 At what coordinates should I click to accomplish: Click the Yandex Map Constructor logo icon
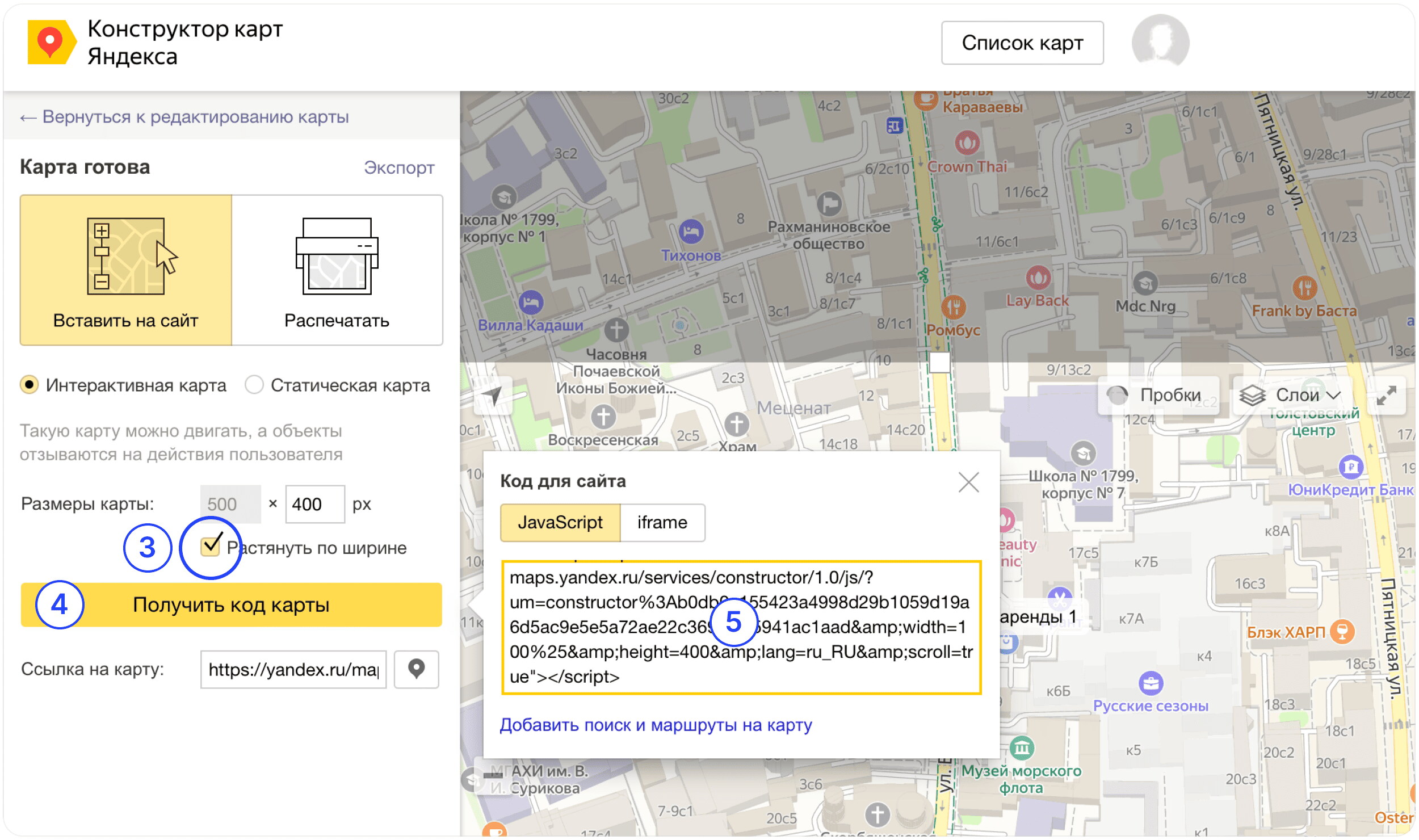point(51,43)
